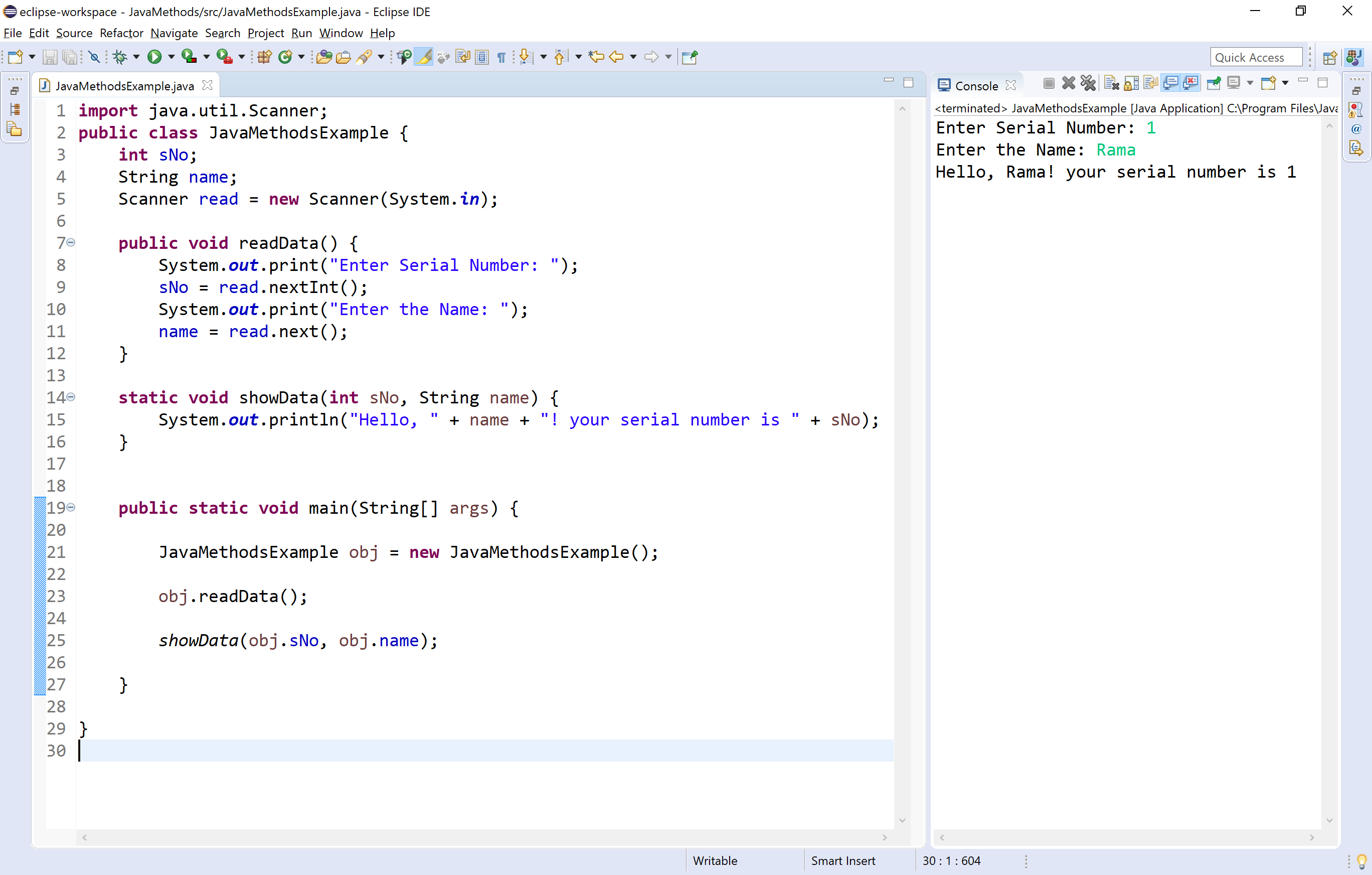Pin the Console view
The height and width of the screenshot is (875, 1372).
[1214, 83]
